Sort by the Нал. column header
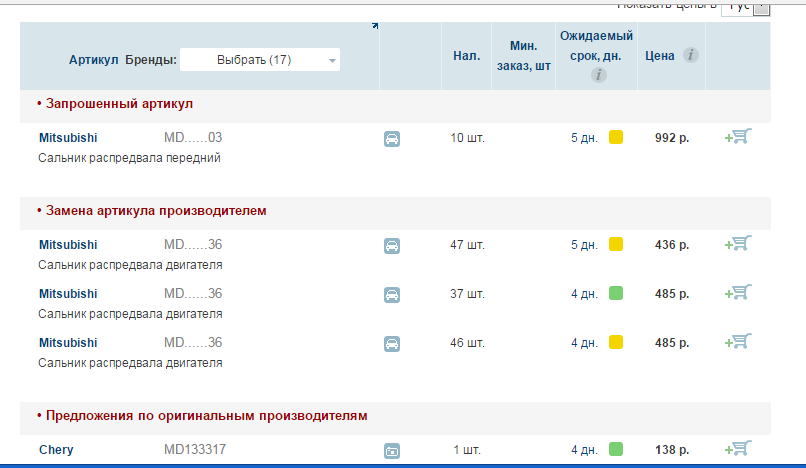Image resolution: width=806 pixels, height=468 pixels. (466, 56)
